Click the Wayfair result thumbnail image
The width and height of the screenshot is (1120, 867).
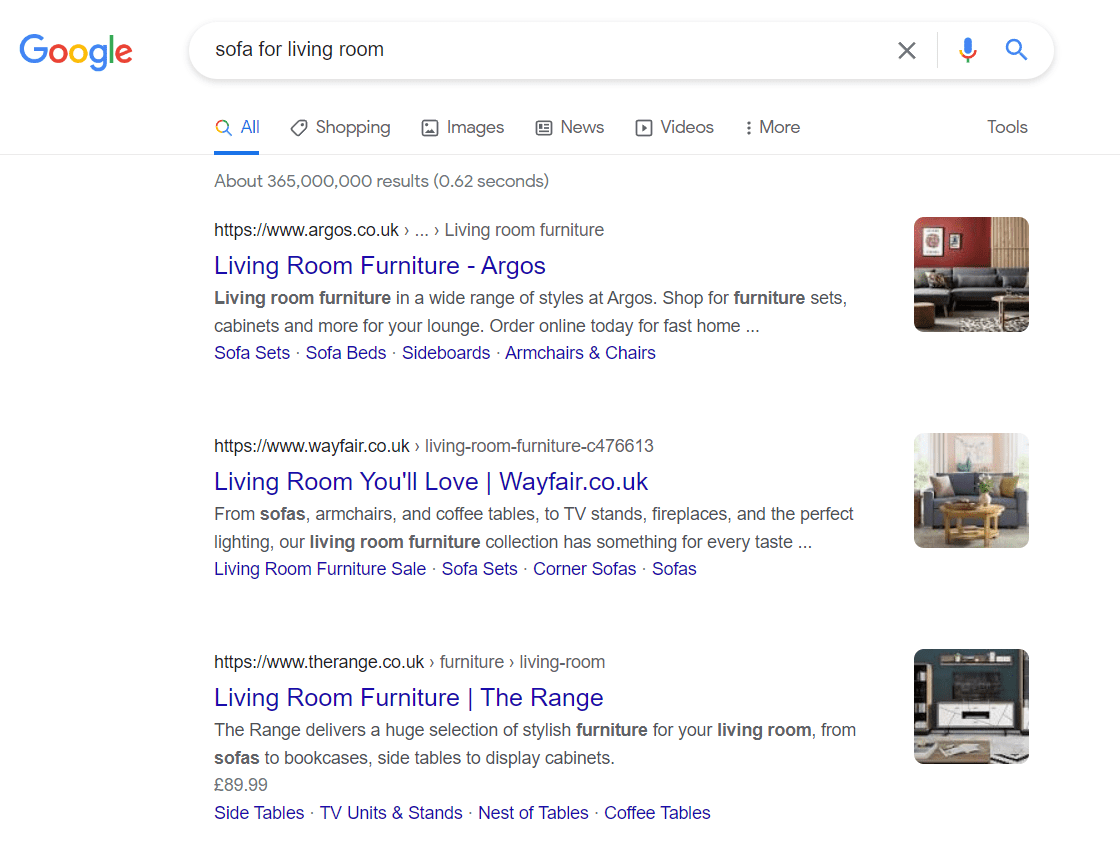(x=970, y=490)
